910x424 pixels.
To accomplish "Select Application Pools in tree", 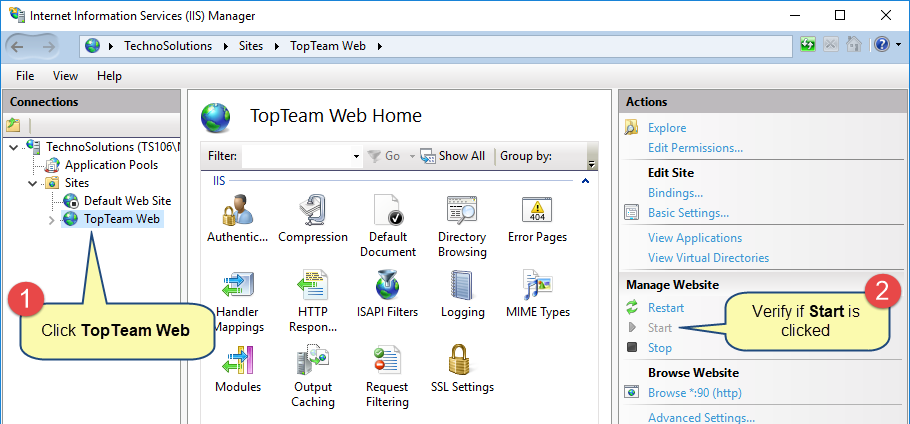I will coord(111,165).
